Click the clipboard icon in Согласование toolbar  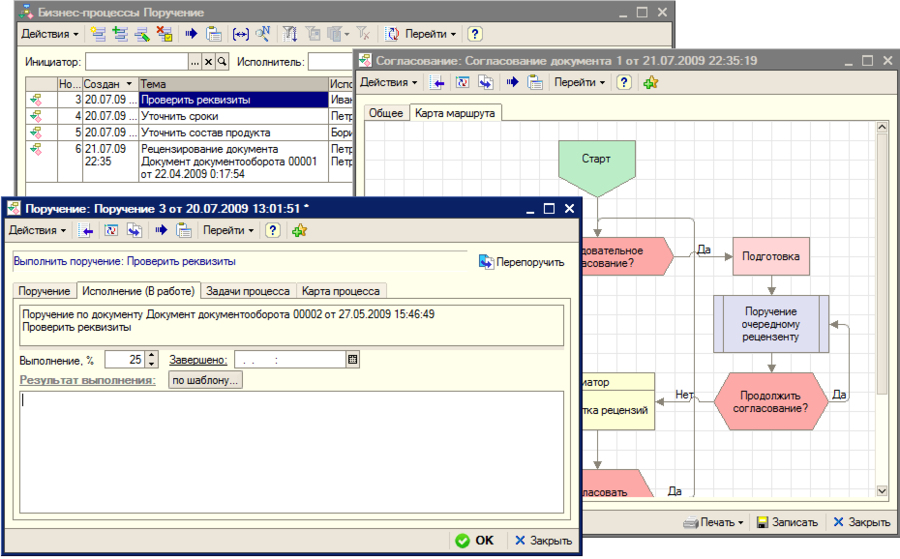(x=535, y=83)
